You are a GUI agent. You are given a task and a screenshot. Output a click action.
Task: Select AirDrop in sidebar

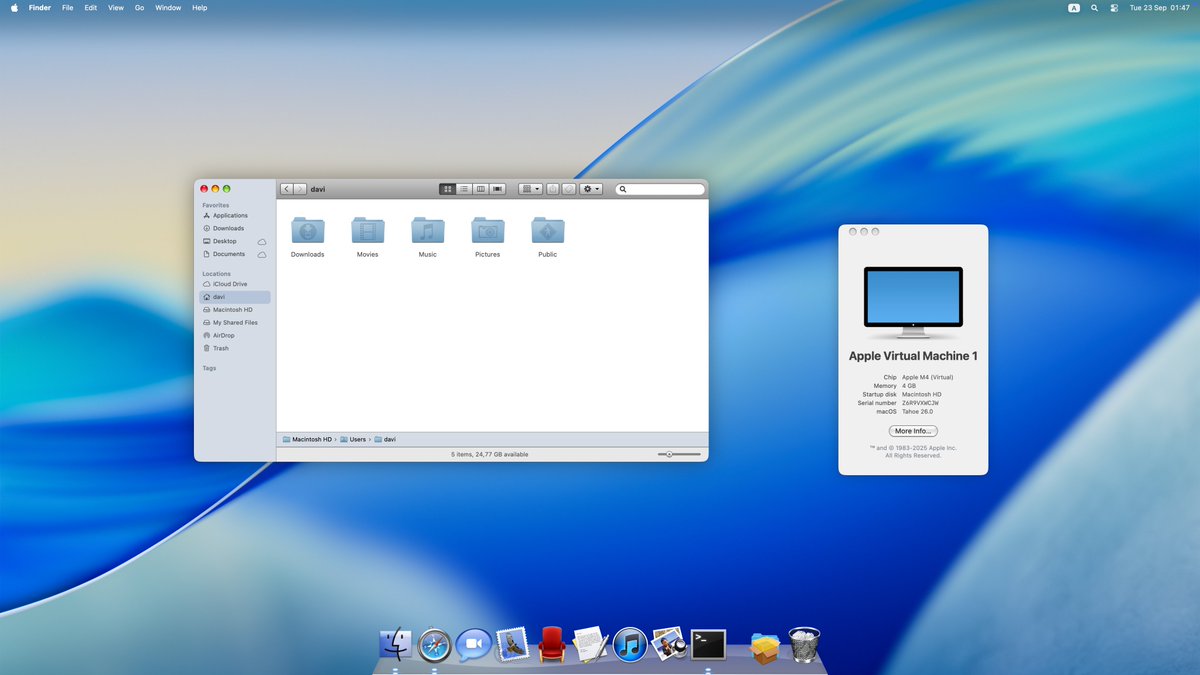(235, 336)
